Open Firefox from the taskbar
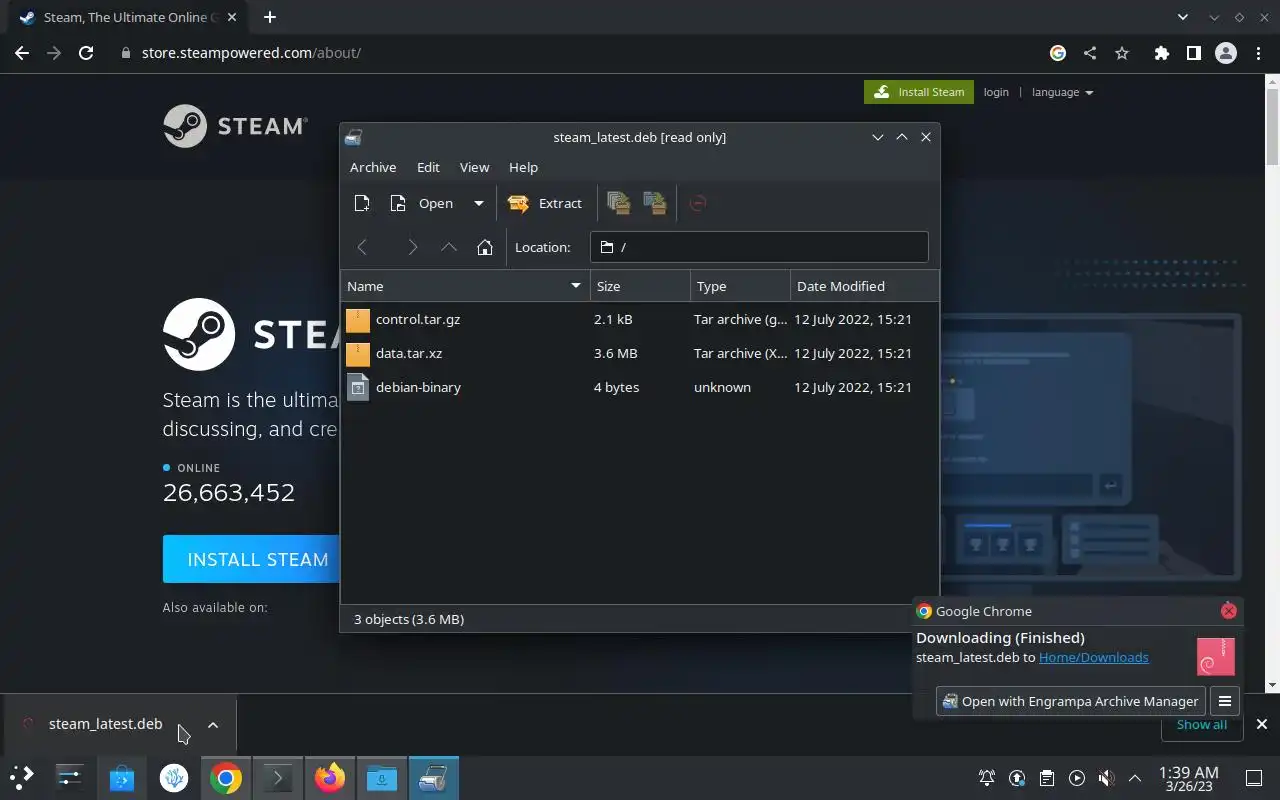This screenshot has height=800, width=1280. [x=329, y=778]
